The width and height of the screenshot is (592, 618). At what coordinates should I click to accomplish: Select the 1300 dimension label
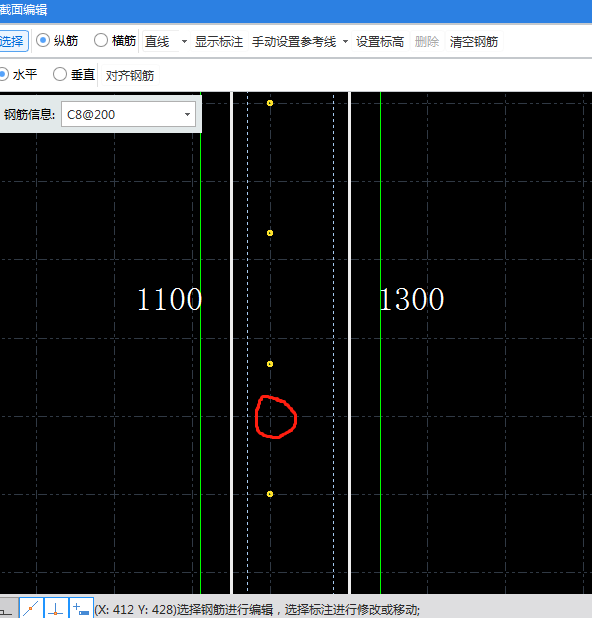(x=411, y=299)
